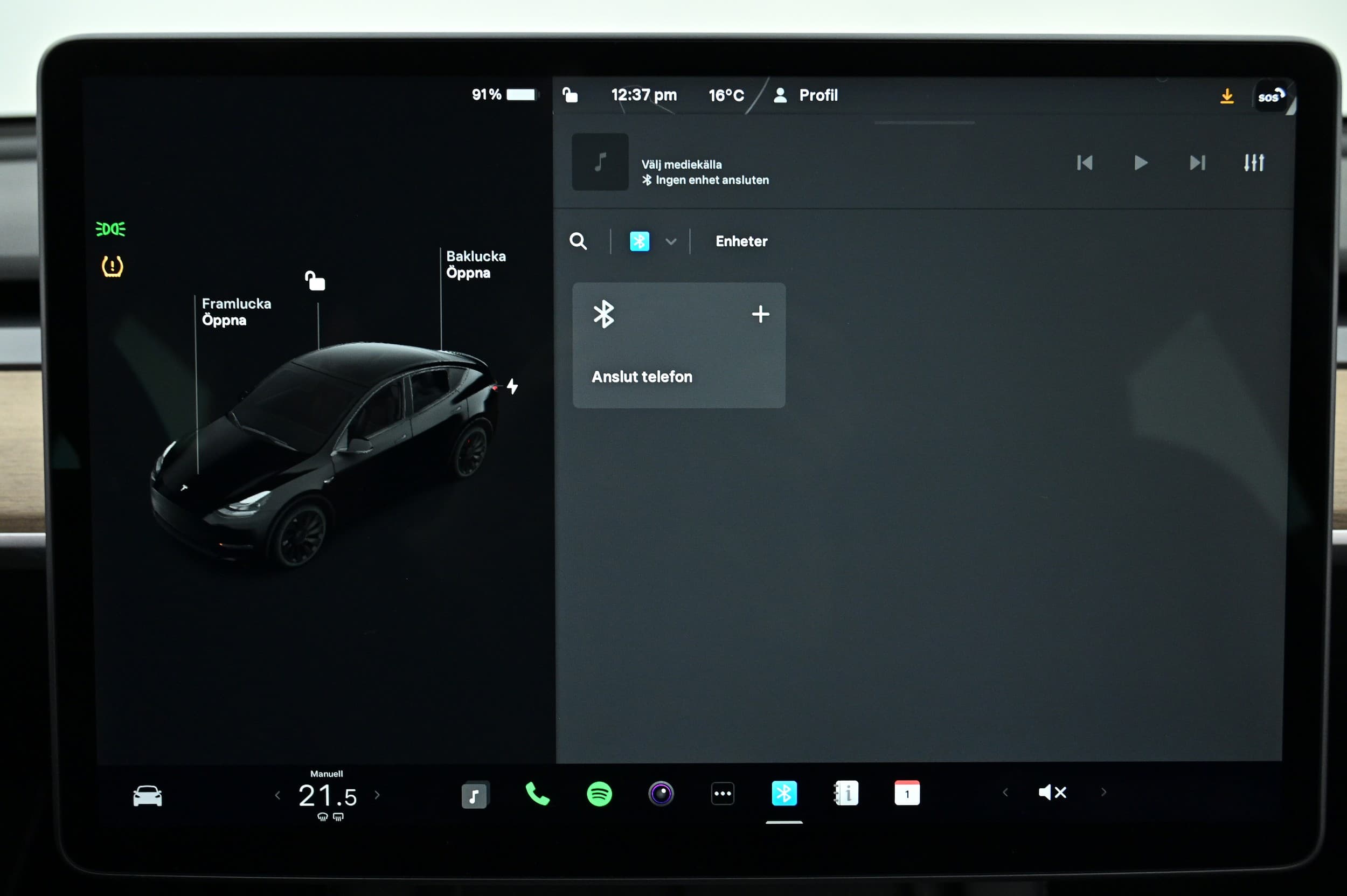Lower volume with left chevron
The width and height of the screenshot is (1347, 896).
pyautogui.click(x=1005, y=793)
